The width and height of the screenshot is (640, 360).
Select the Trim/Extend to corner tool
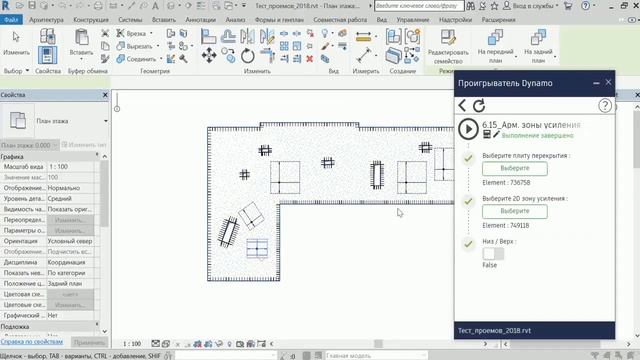[267, 56]
